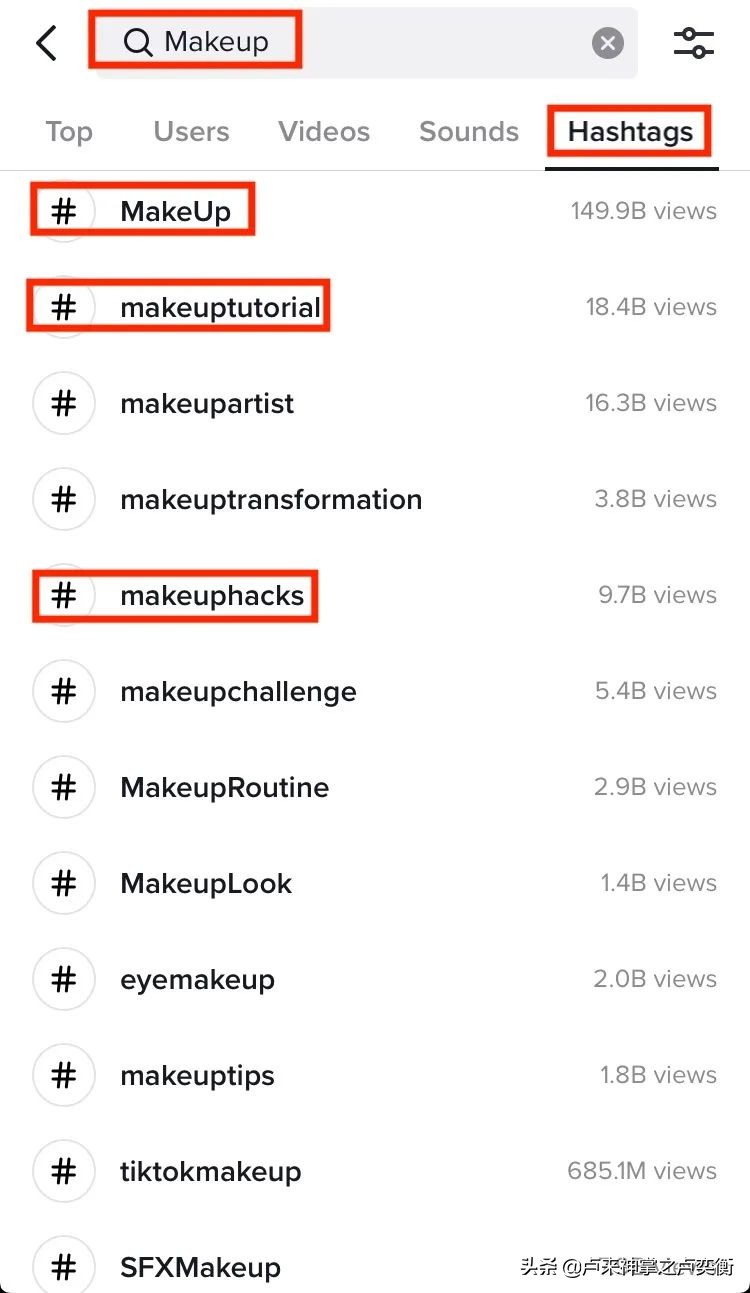This screenshot has height=1293, width=750.
Task: Select the makeuptransformation hashtag
Action: (271, 500)
